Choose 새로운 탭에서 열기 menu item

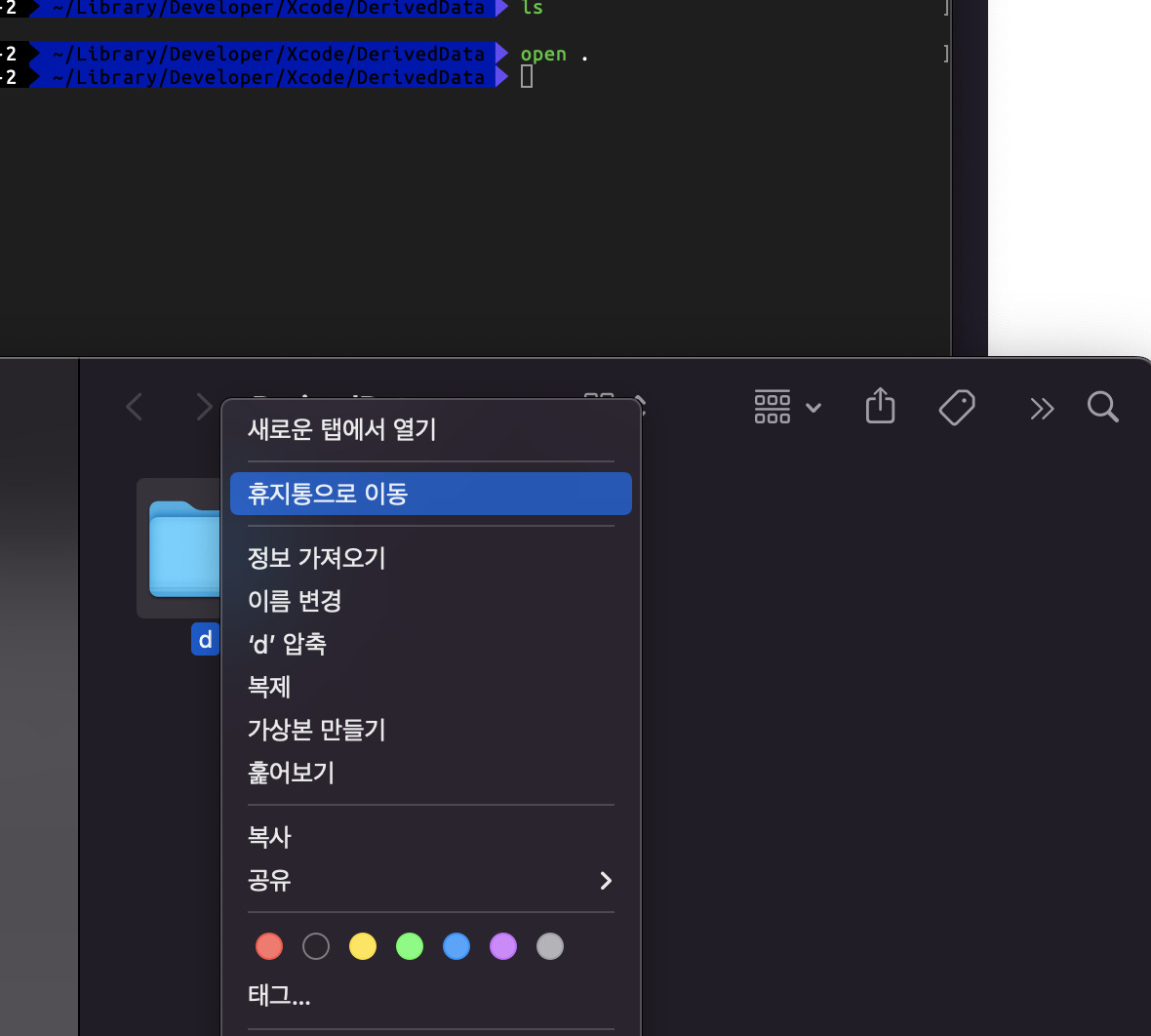coord(431,429)
